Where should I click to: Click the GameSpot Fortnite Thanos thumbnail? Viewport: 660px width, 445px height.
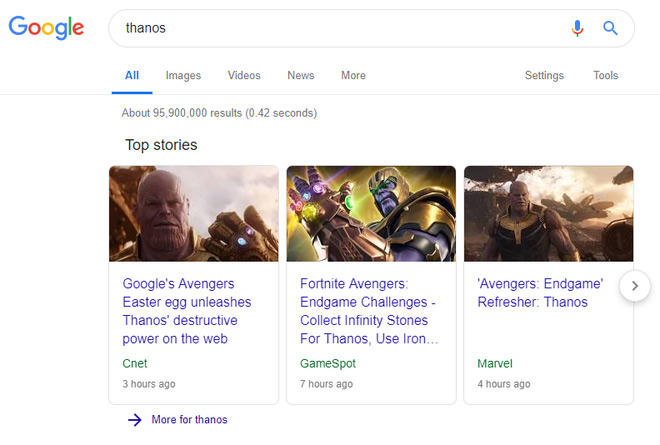[371, 214]
